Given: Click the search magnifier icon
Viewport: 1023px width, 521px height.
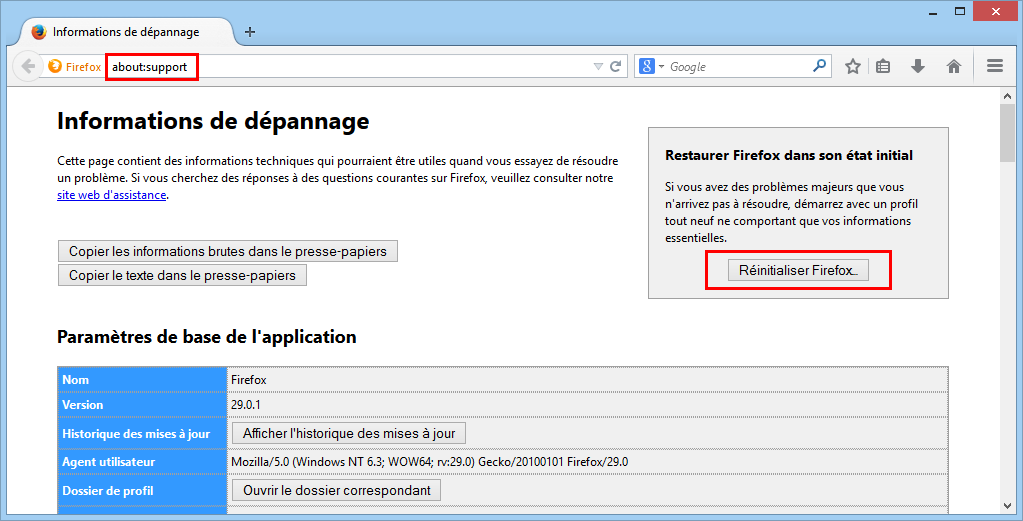Looking at the screenshot, I should point(819,66).
